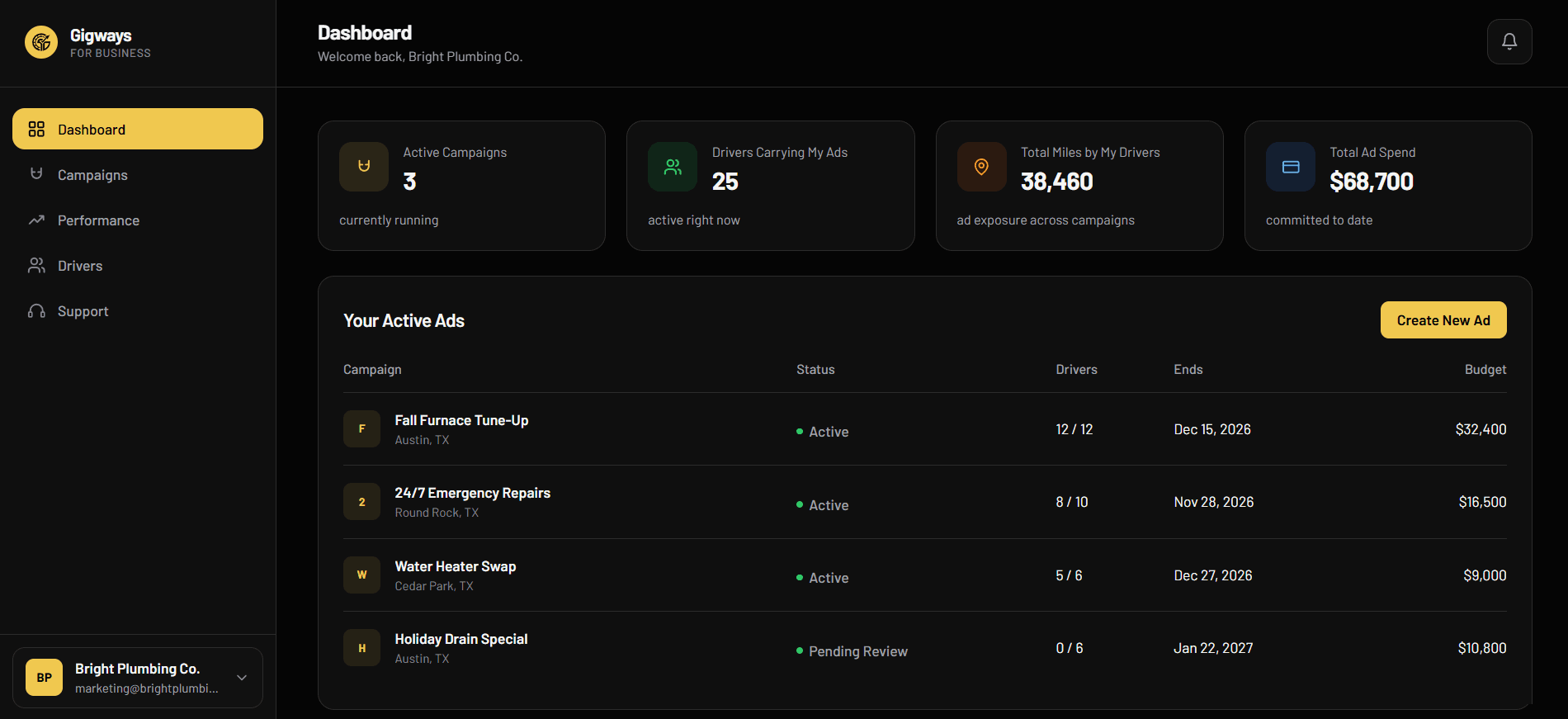Click the Campaign column header
The height and width of the screenshot is (719, 1568).
point(372,369)
